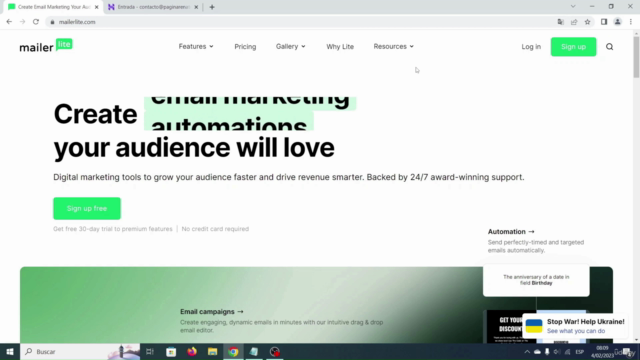Open the notepad app icon in taskbar
The image size is (640, 360).
254,351
